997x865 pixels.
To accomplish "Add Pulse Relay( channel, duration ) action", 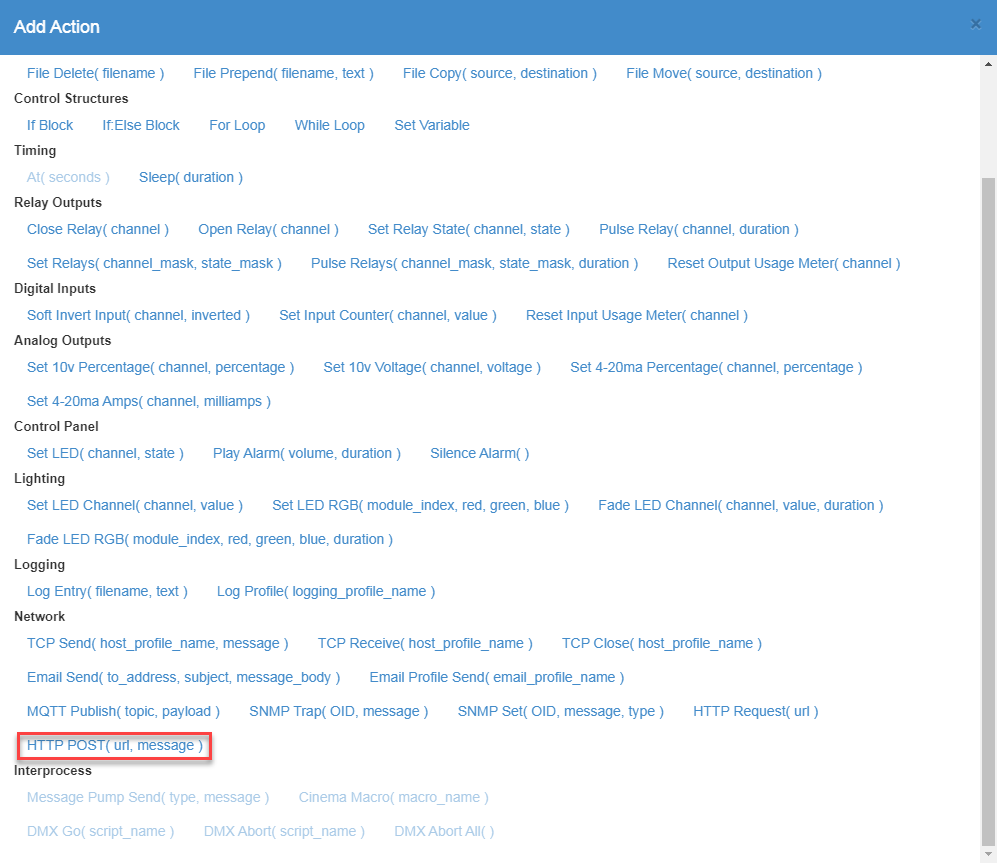I will pos(699,230).
